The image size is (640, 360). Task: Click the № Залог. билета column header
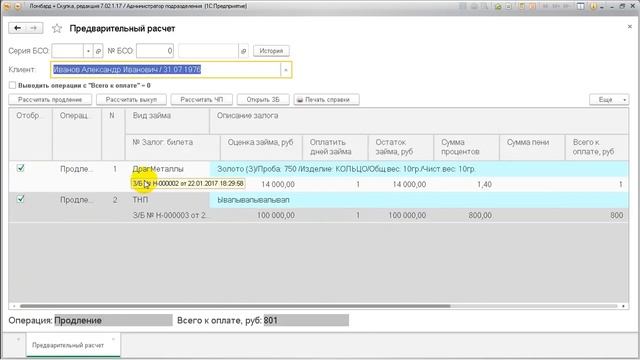(x=173, y=147)
